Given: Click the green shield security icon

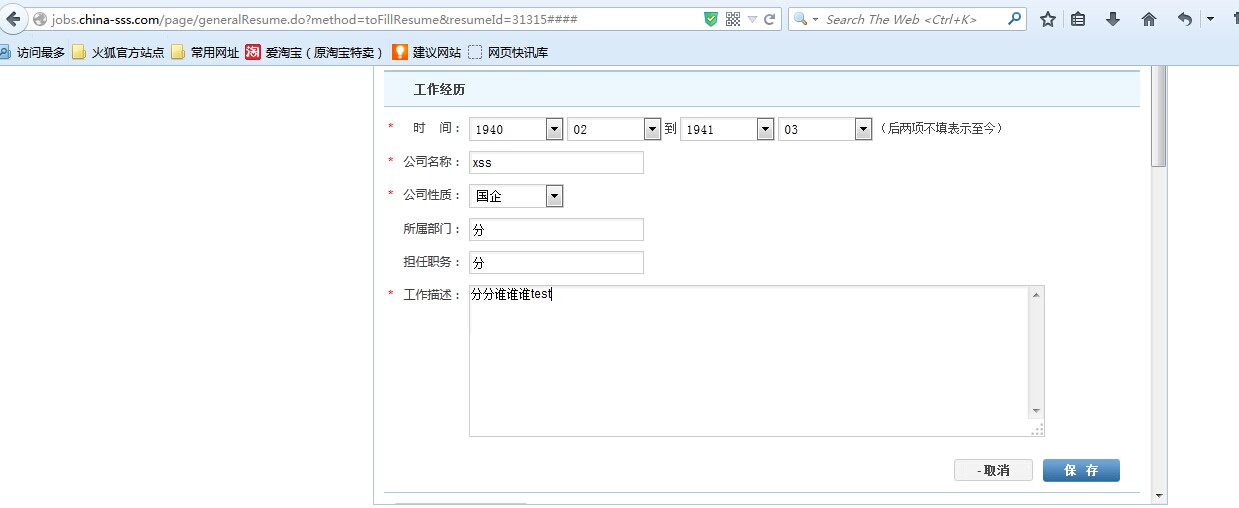Looking at the screenshot, I should point(711,19).
